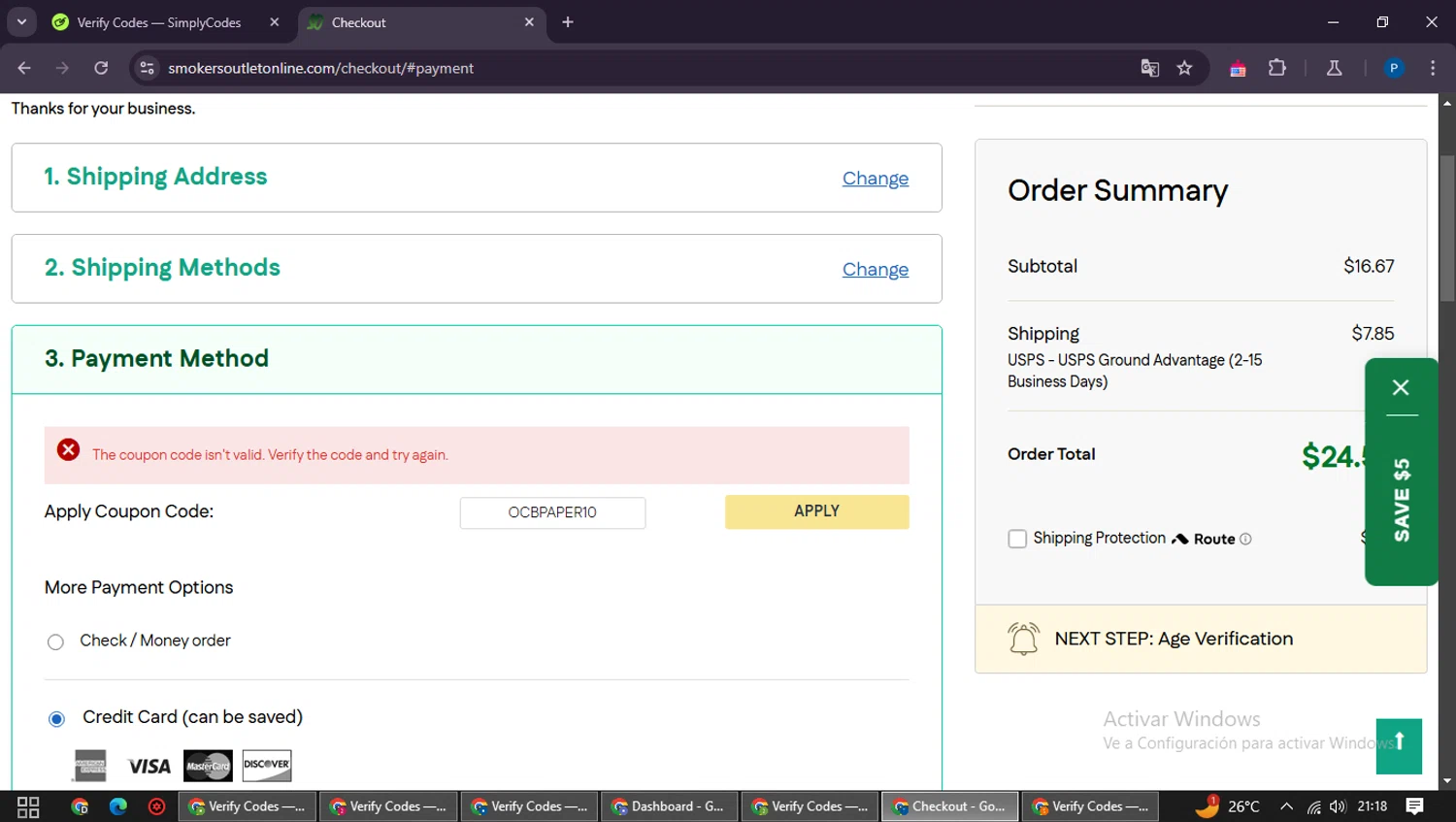Click the American Express card logo

tap(90, 766)
